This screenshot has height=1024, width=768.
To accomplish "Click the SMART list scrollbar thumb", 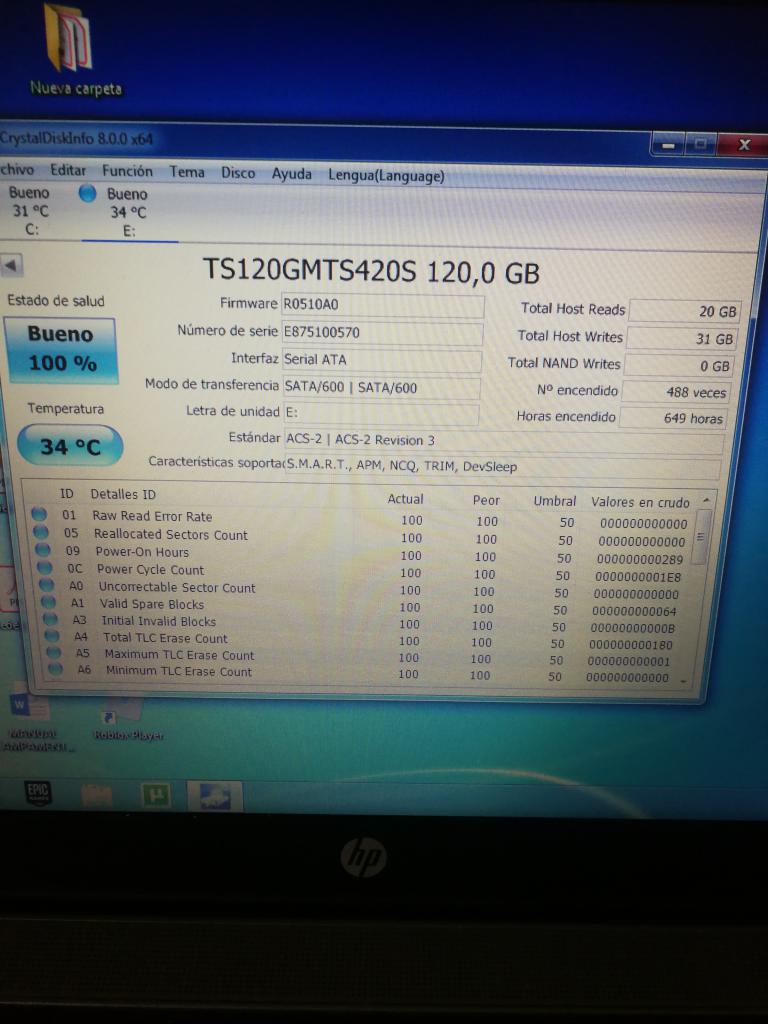I will 700,537.
